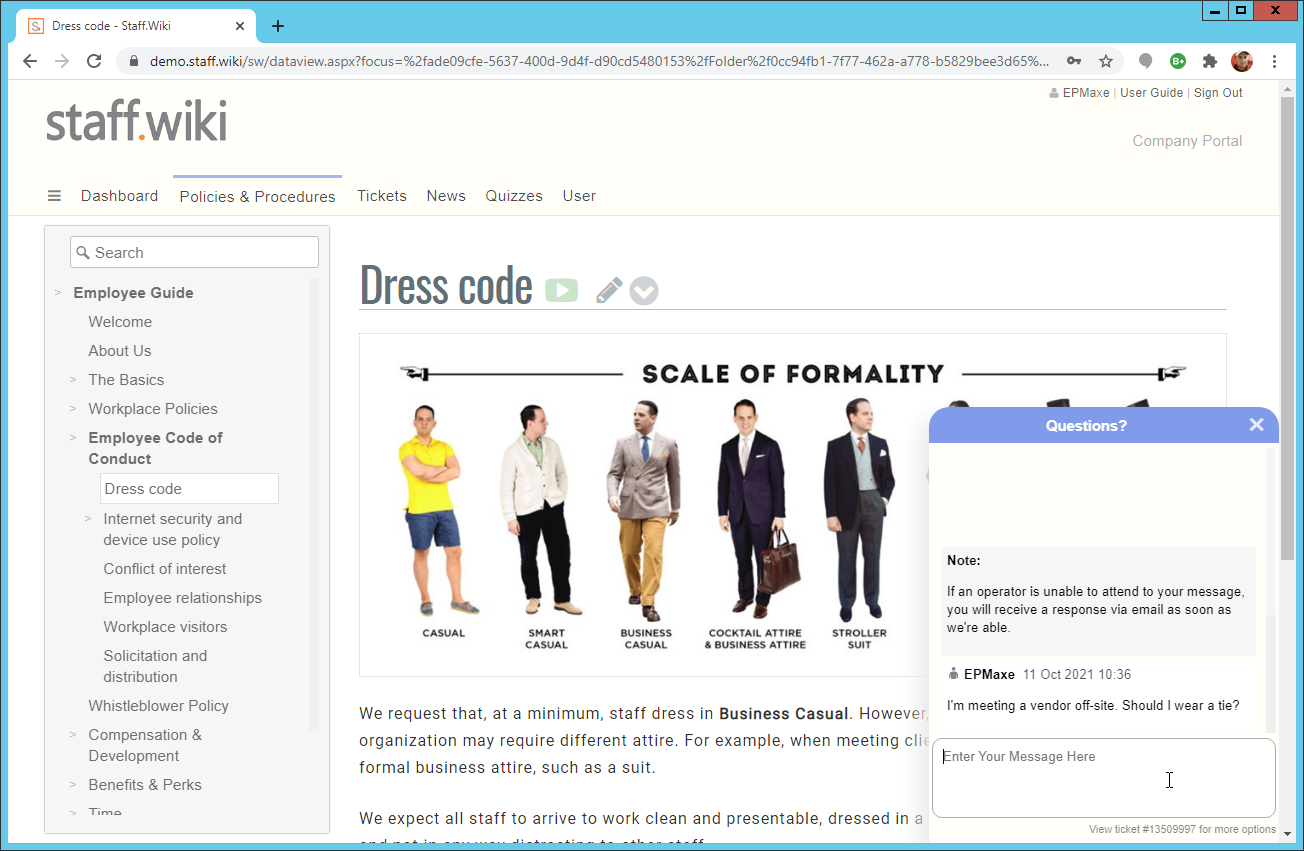Open Chrome's three-dot menu
This screenshot has height=851, width=1304.
tap(1274, 61)
